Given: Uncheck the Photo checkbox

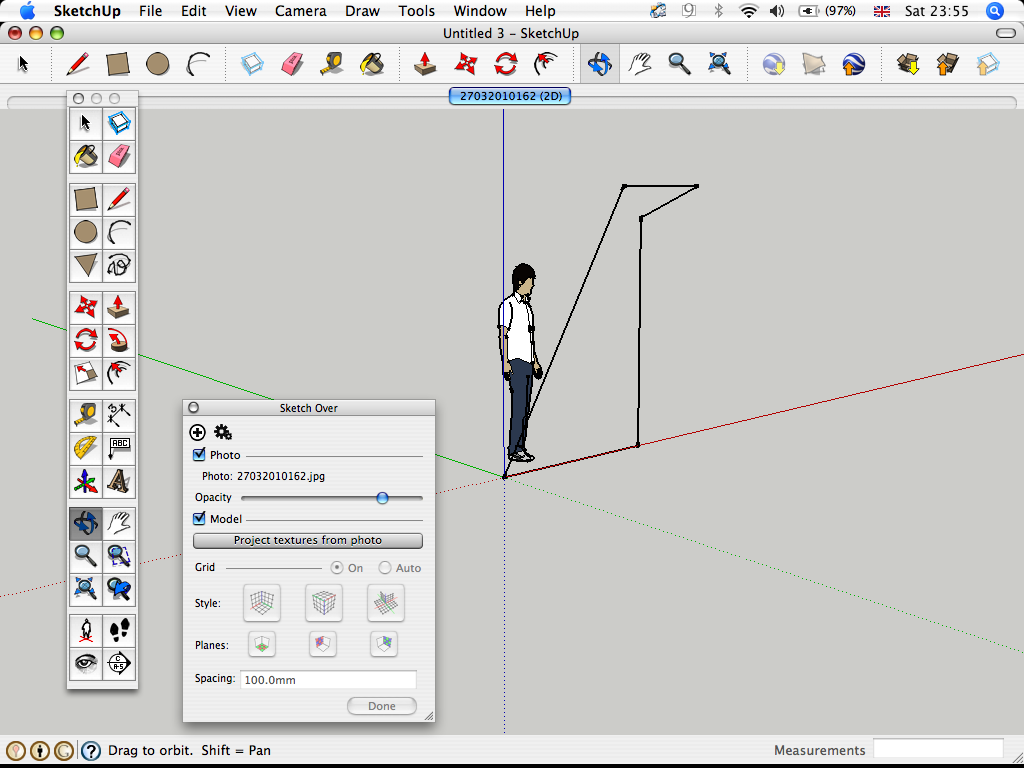Looking at the screenshot, I should coord(199,454).
